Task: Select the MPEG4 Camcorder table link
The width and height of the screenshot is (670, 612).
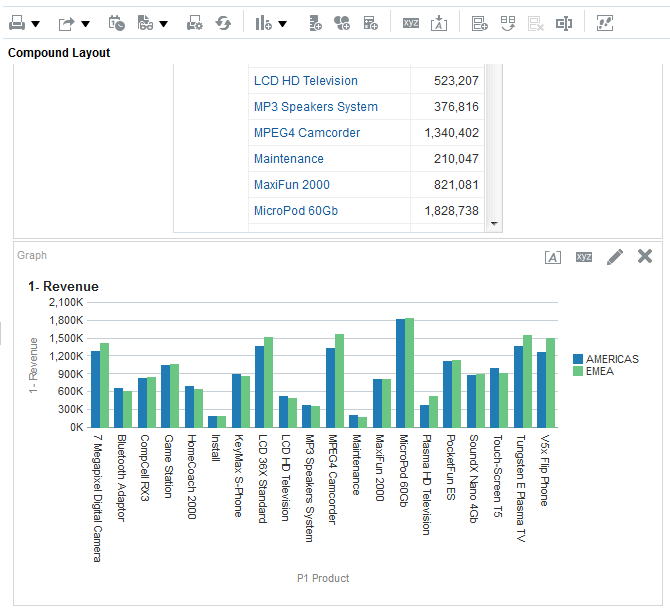Action: 307,133
